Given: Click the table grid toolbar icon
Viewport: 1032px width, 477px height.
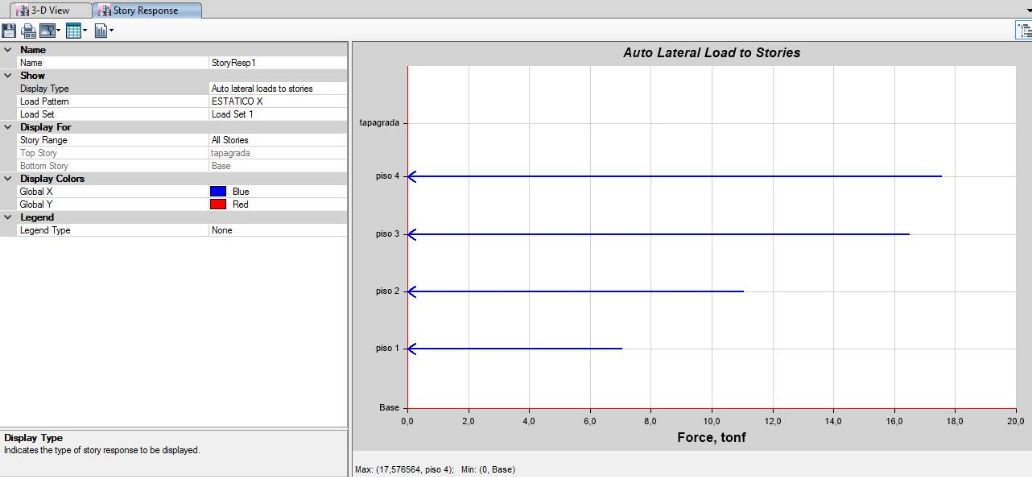Looking at the screenshot, I should (x=73, y=31).
